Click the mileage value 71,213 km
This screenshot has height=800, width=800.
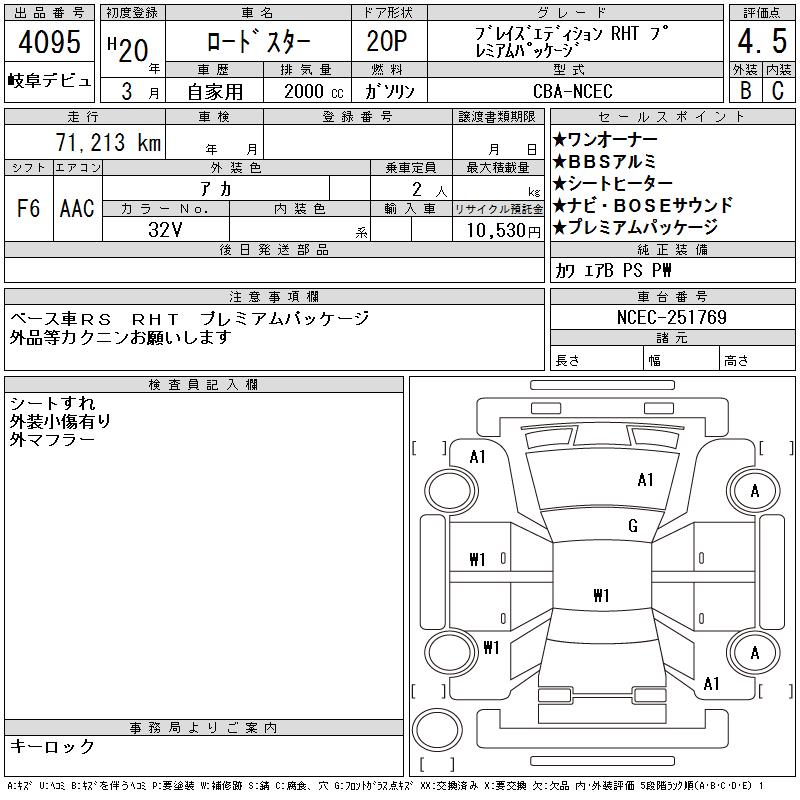108,142
